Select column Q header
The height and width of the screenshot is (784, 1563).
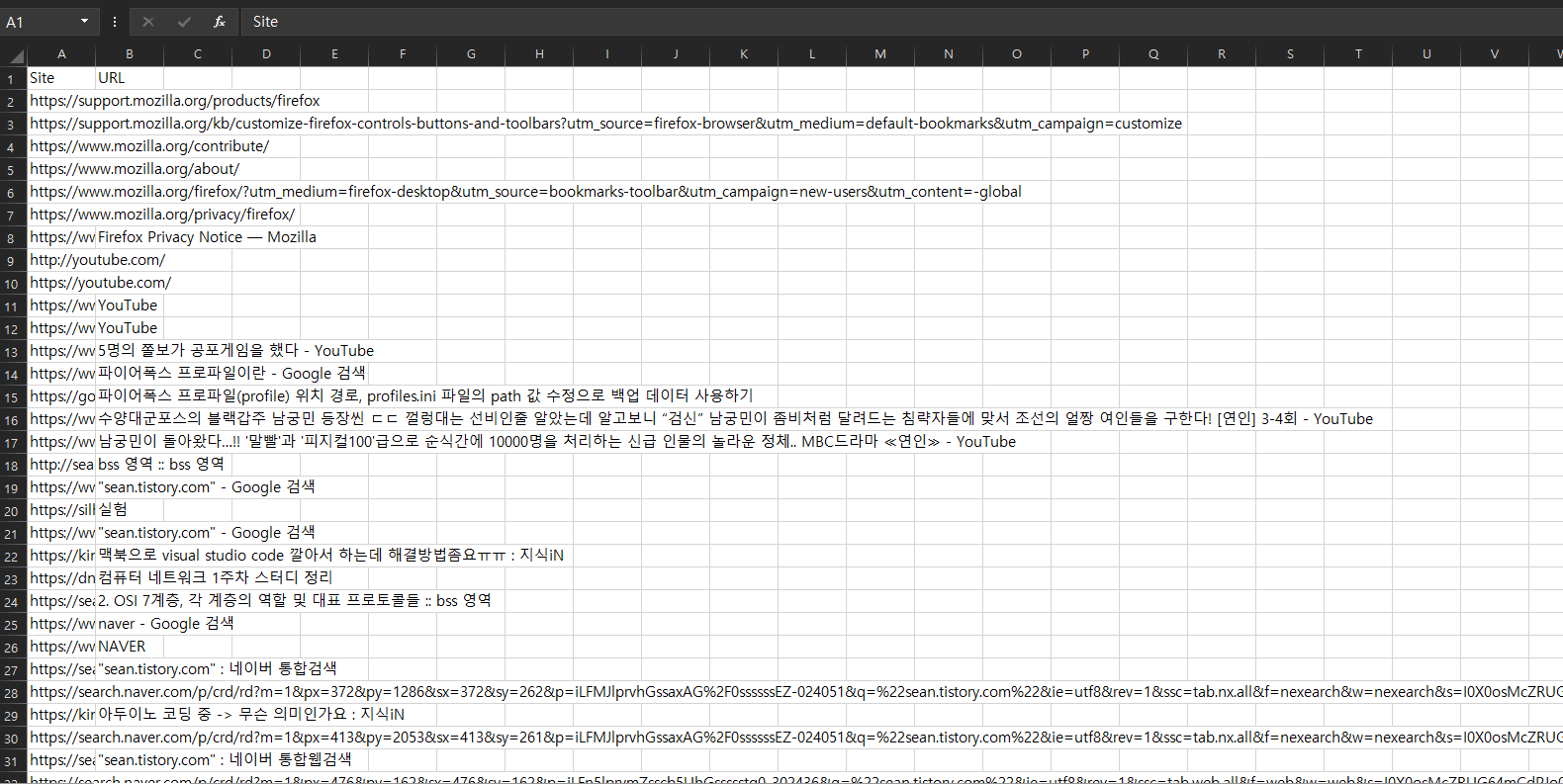click(x=1153, y=54)
